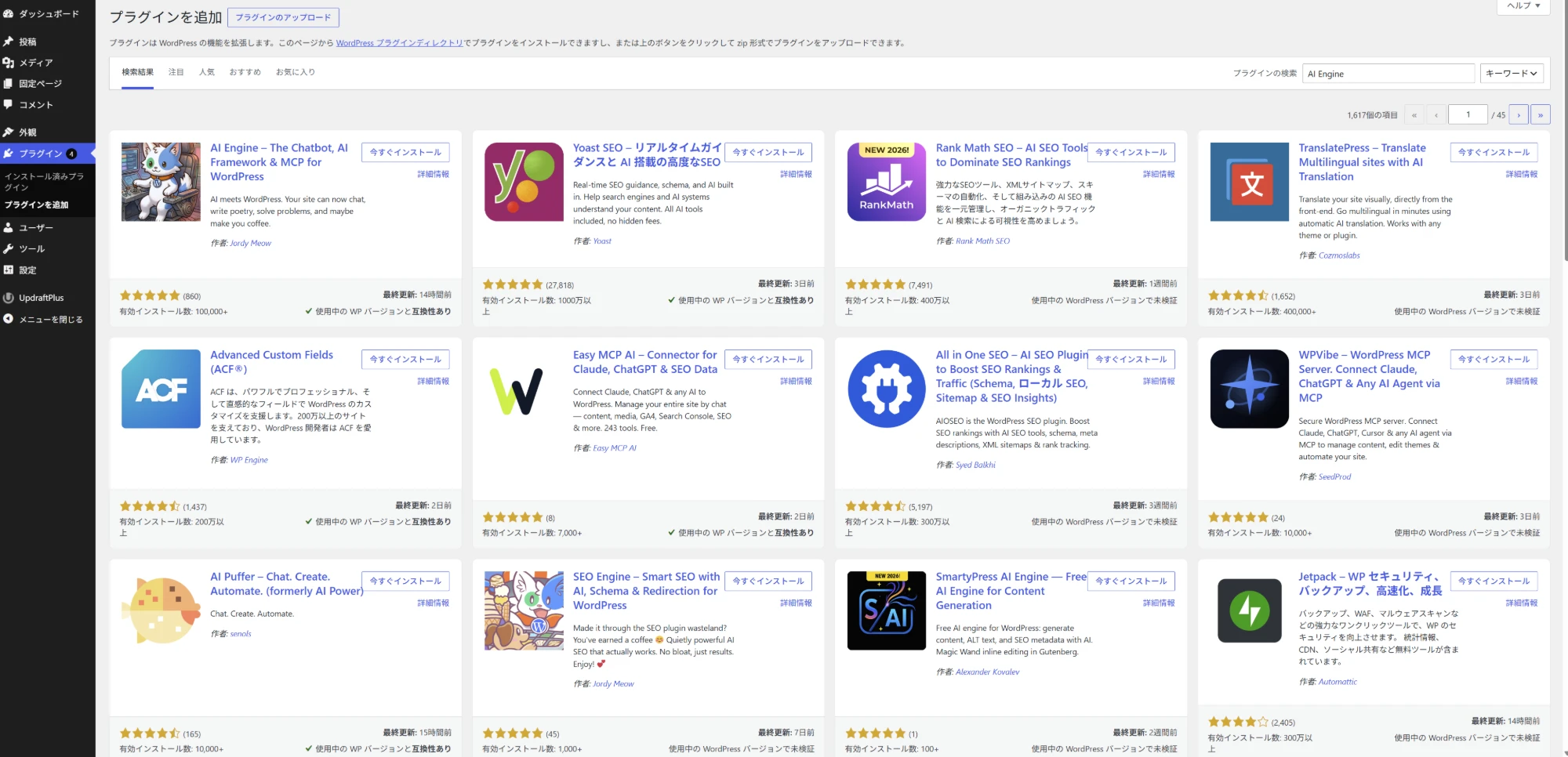Expand the ヘルプ help panel
Image resolution: width=1568 pixels, height=757 pixels.
1524,5
